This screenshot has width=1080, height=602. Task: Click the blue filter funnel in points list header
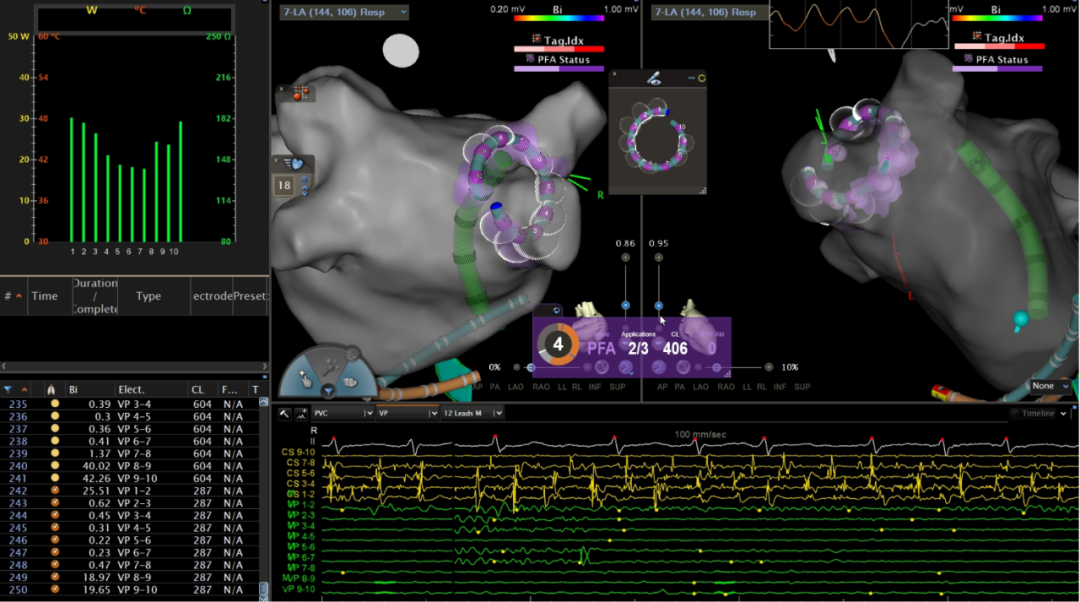(8, 390)
